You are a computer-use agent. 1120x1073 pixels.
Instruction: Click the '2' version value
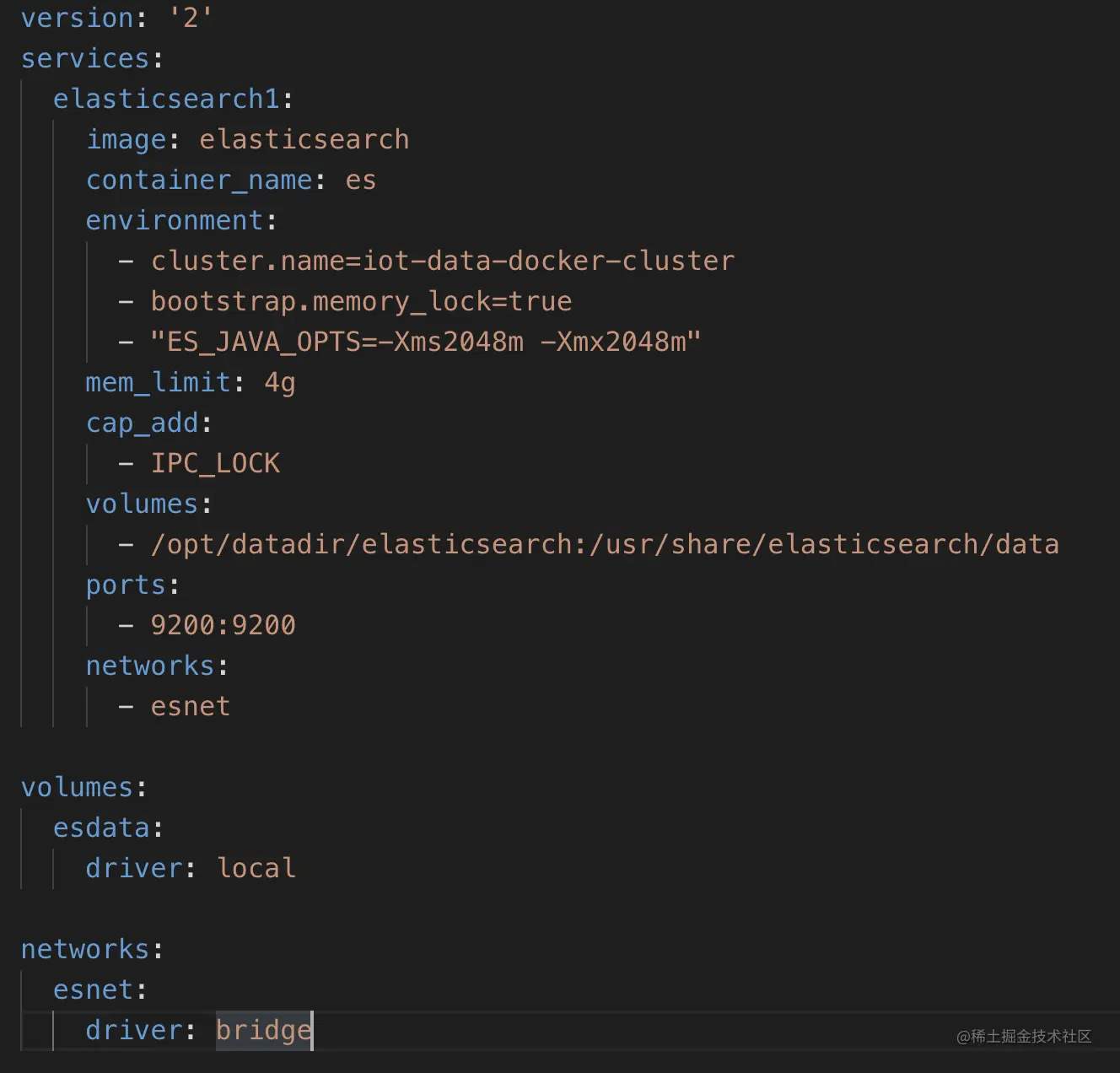pyautogui.click(x=191, y=18)
